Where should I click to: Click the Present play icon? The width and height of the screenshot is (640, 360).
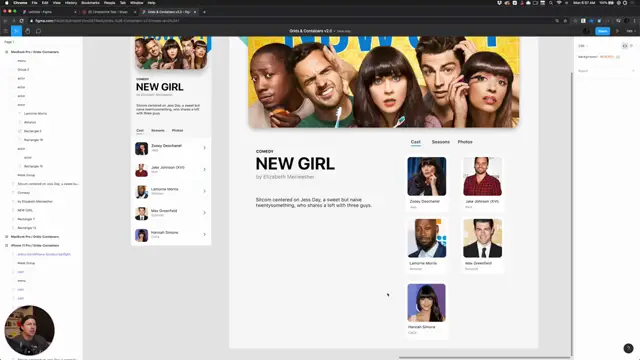[x=618, y=31]
